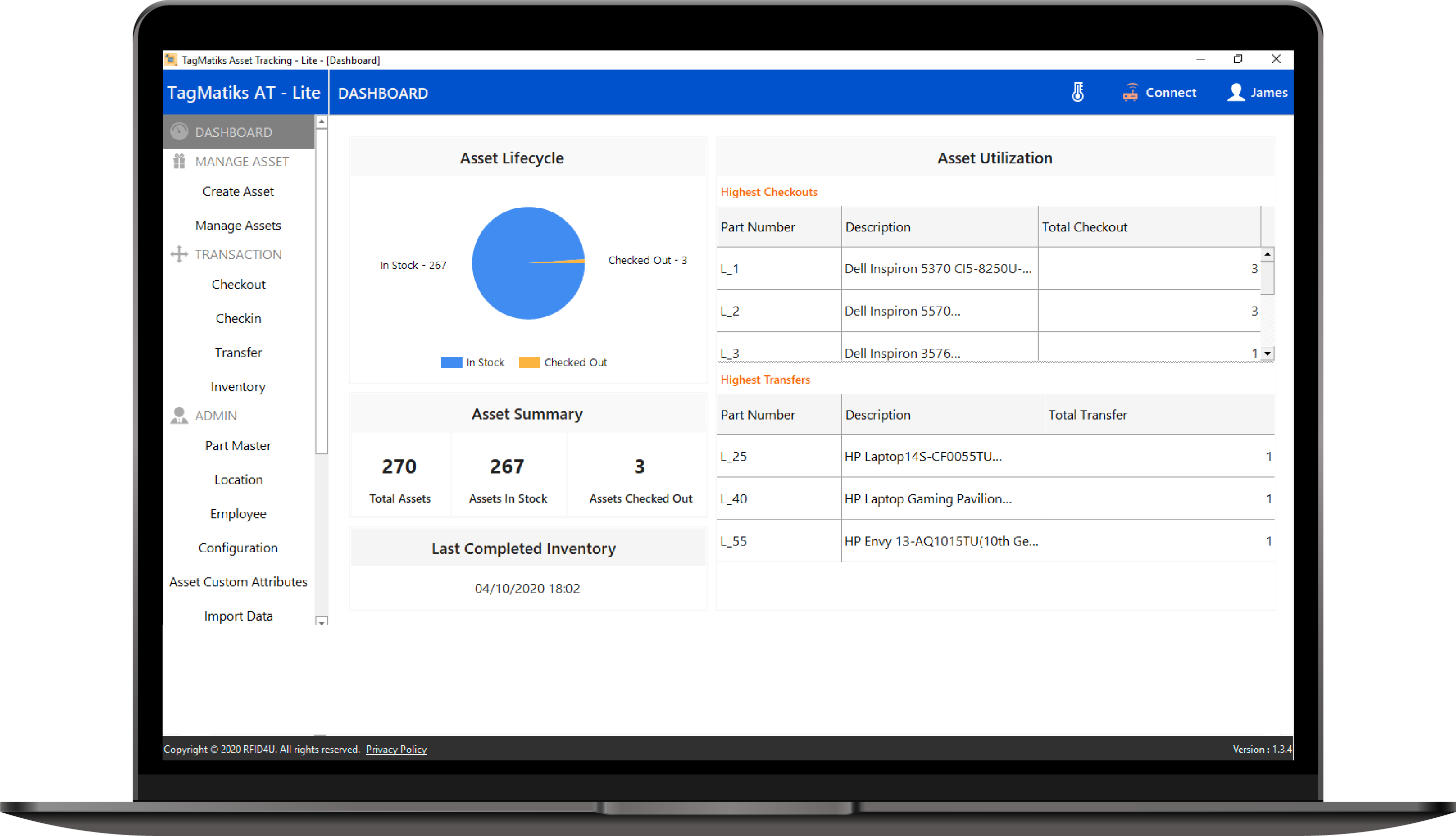Click the microphone icon in top bar
1456x836 pixels.
coord(1078,91)
